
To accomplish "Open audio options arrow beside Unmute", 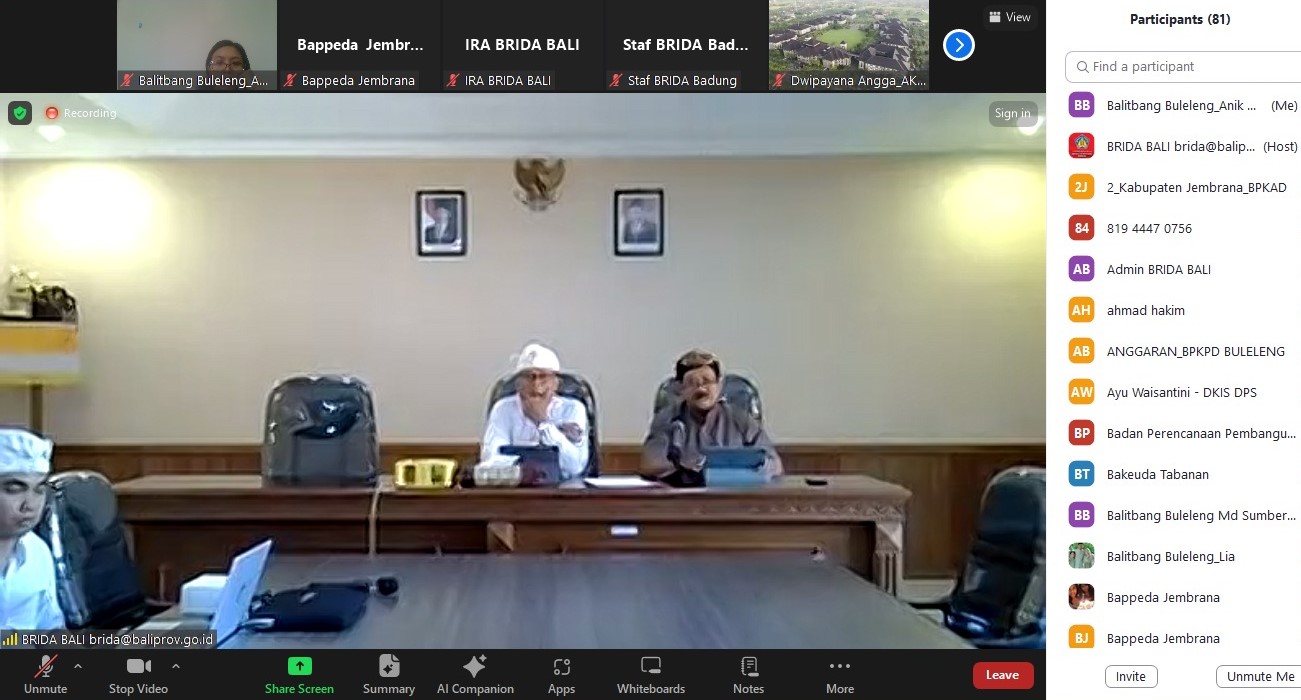I will [78, 666].
